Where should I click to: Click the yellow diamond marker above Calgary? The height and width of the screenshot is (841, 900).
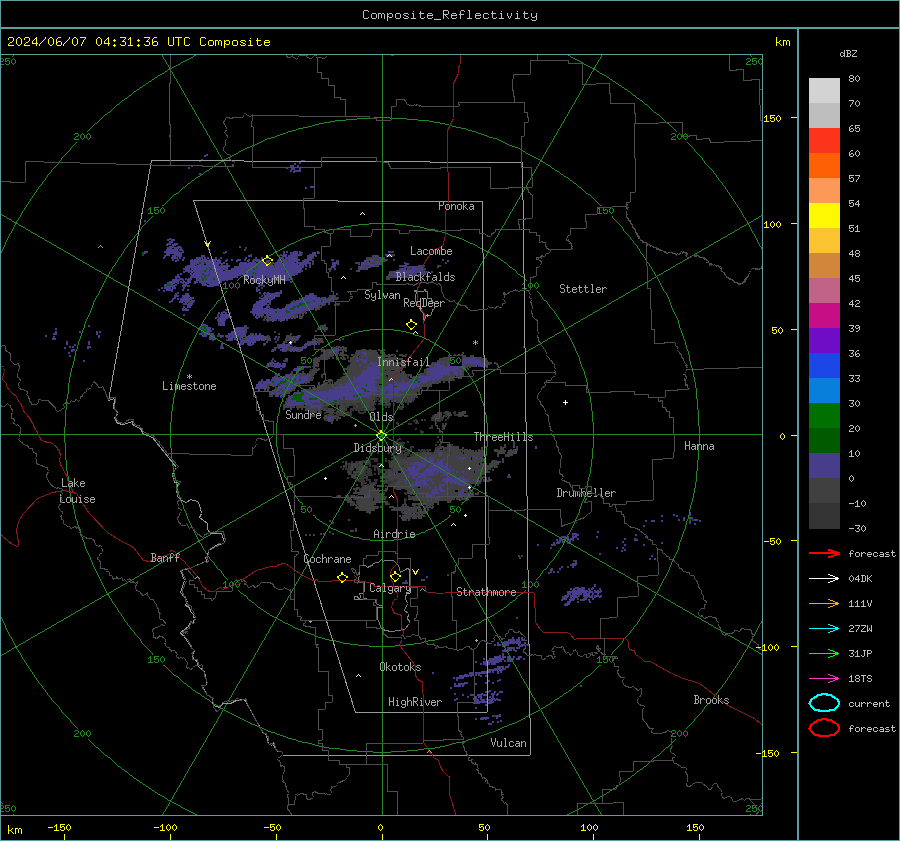point(395,576)
